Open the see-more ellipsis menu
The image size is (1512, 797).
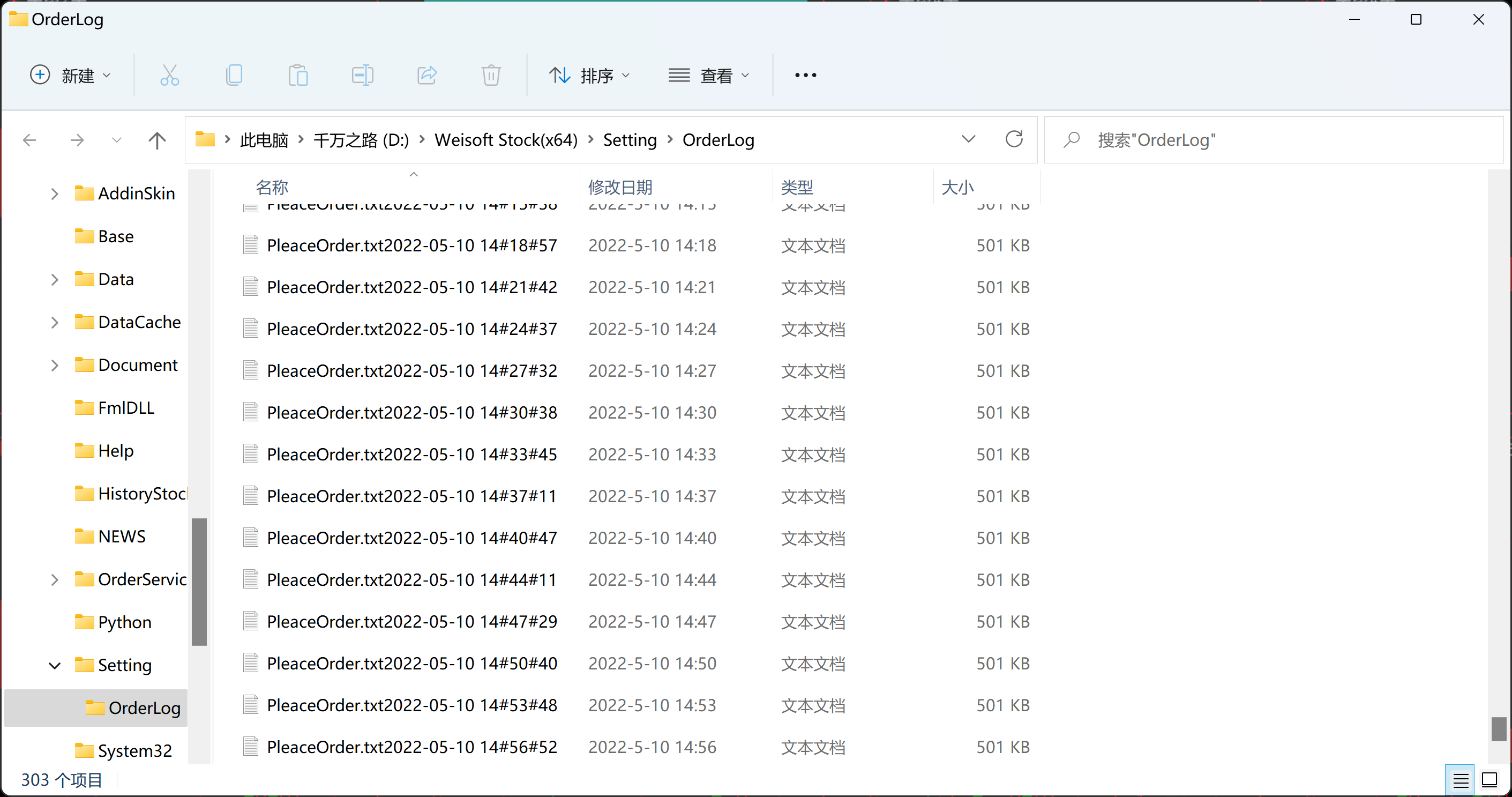pos(805,75)
